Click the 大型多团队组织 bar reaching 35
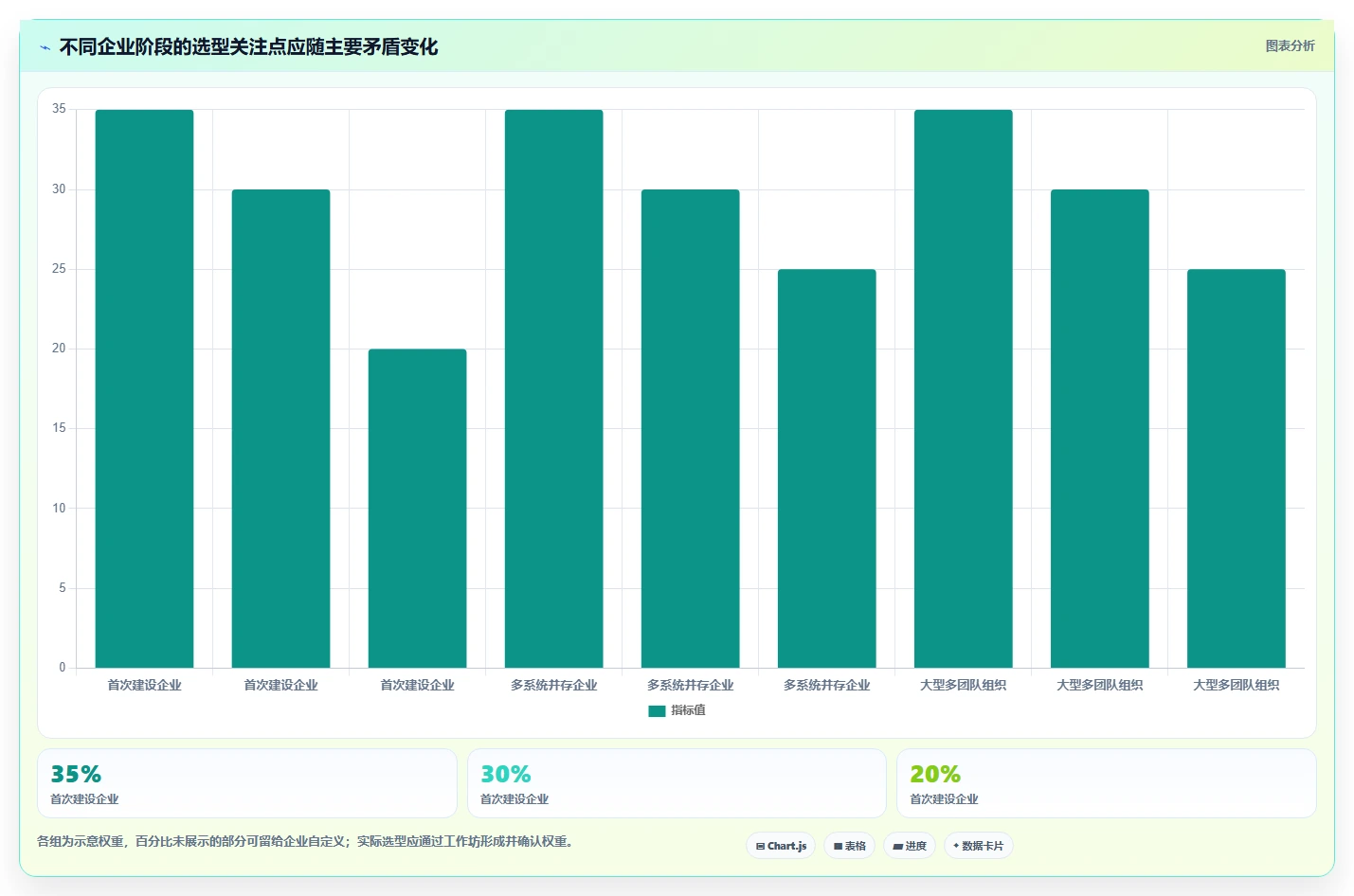This screenshot has height=896, width=1354. pyautogui.click(x=963, y=388)
